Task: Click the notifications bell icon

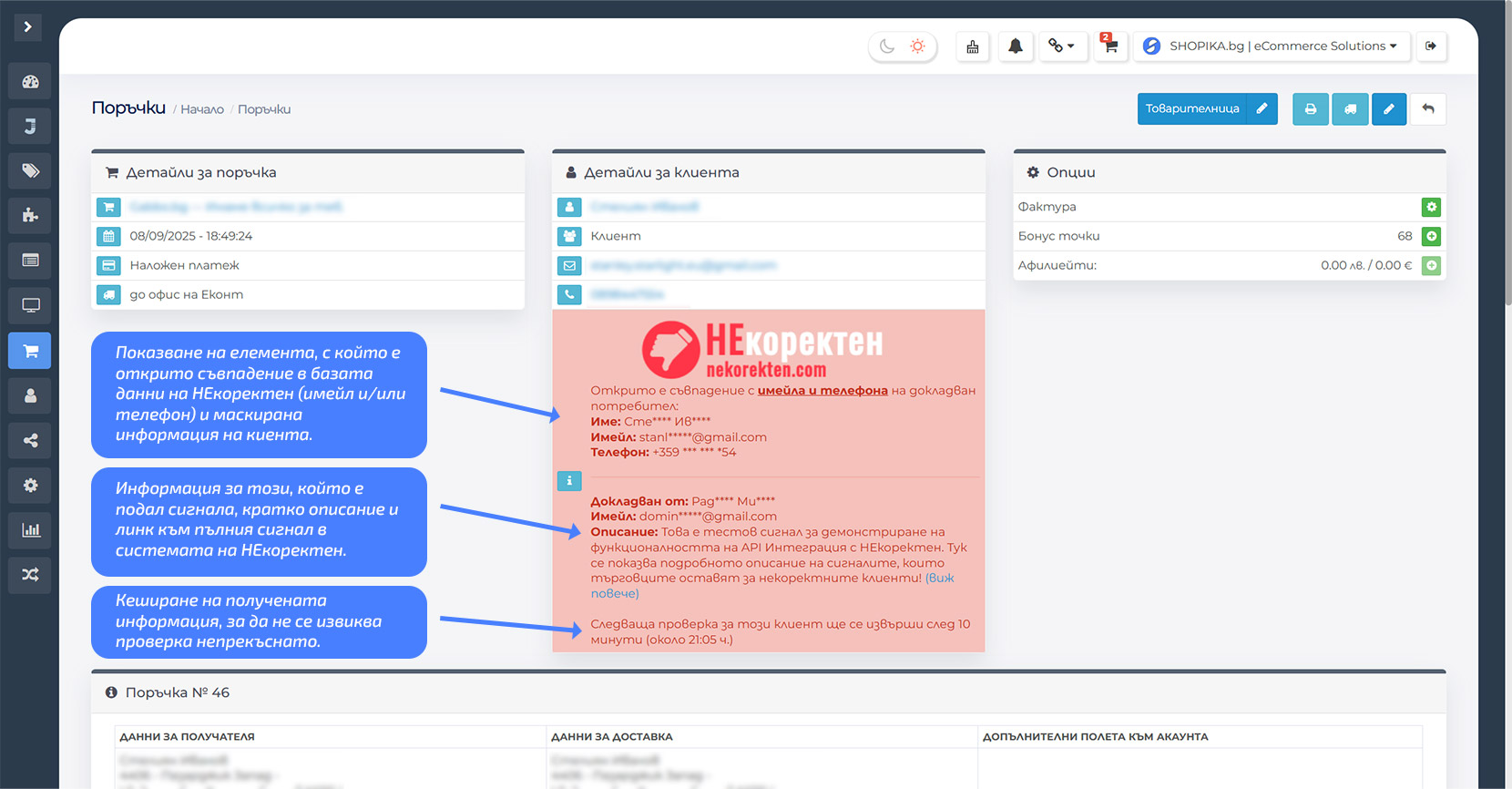Action: [1015, 46]
